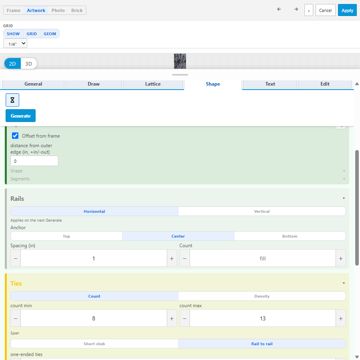360x360 pixels.
Task: Set anchor to Bottom
Action: (290, 236)
